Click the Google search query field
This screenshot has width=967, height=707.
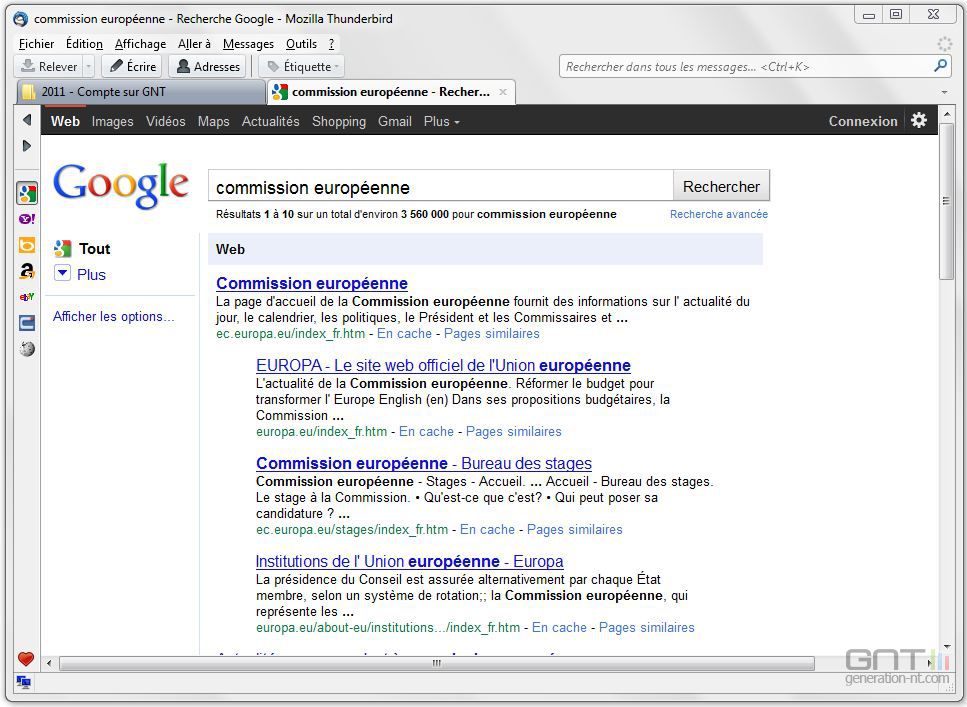tap(440, 186)
